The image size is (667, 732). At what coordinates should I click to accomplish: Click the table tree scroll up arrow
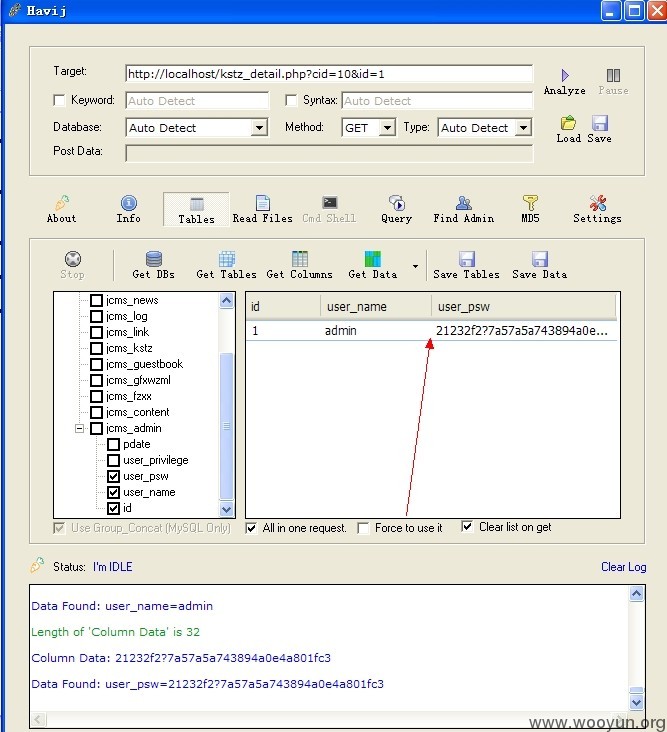pyautogui.click(x=226, y=301)
